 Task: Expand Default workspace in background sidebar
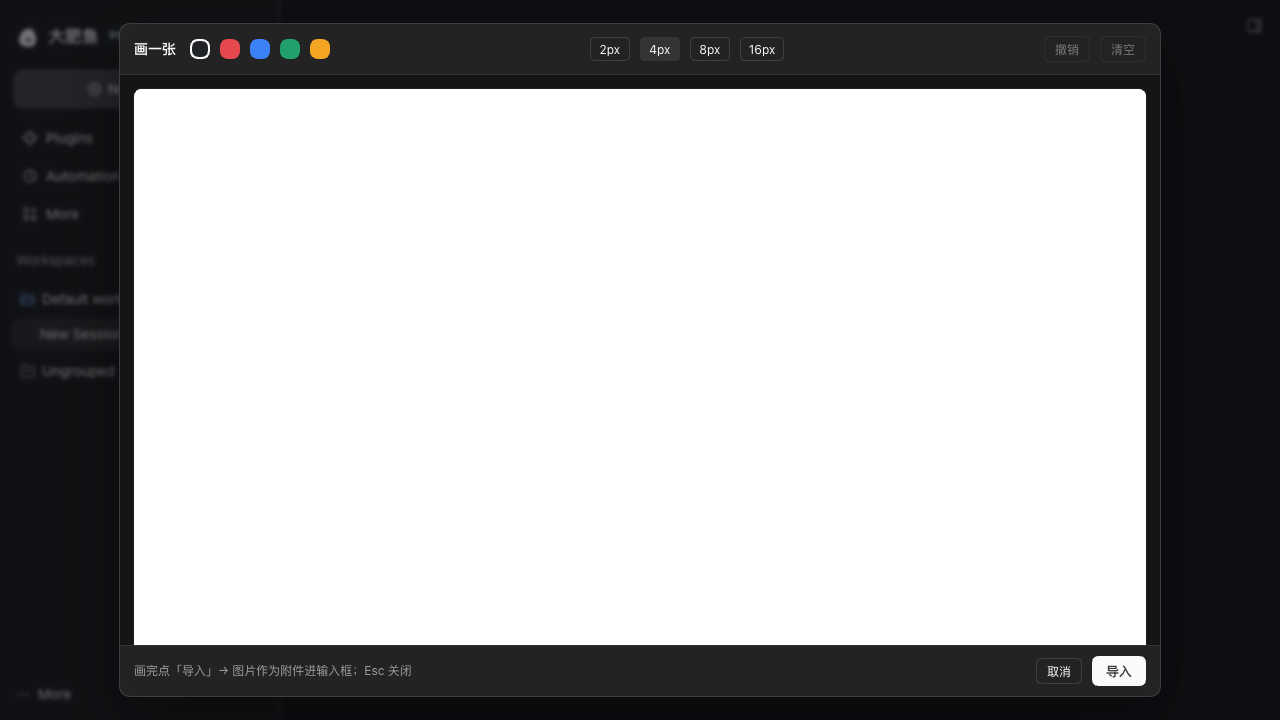pyautogui.click(x=69, y=299)
